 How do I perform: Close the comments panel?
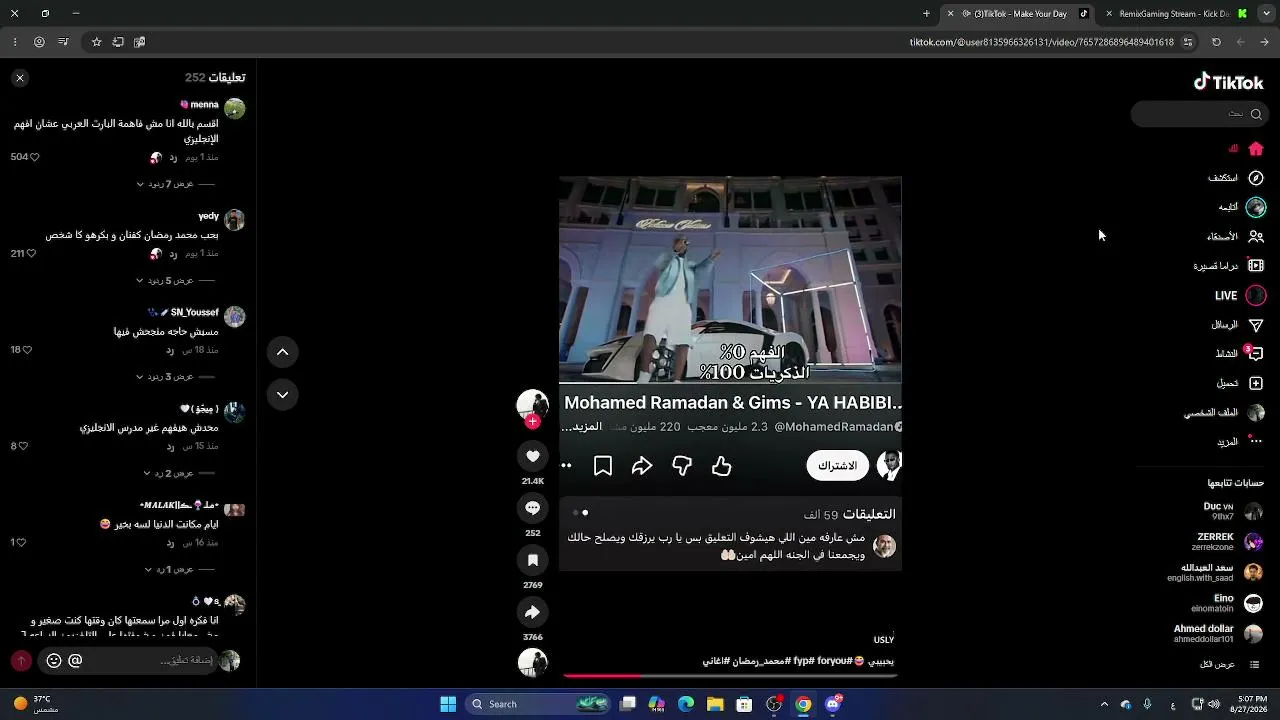click(x=19, y=77)
